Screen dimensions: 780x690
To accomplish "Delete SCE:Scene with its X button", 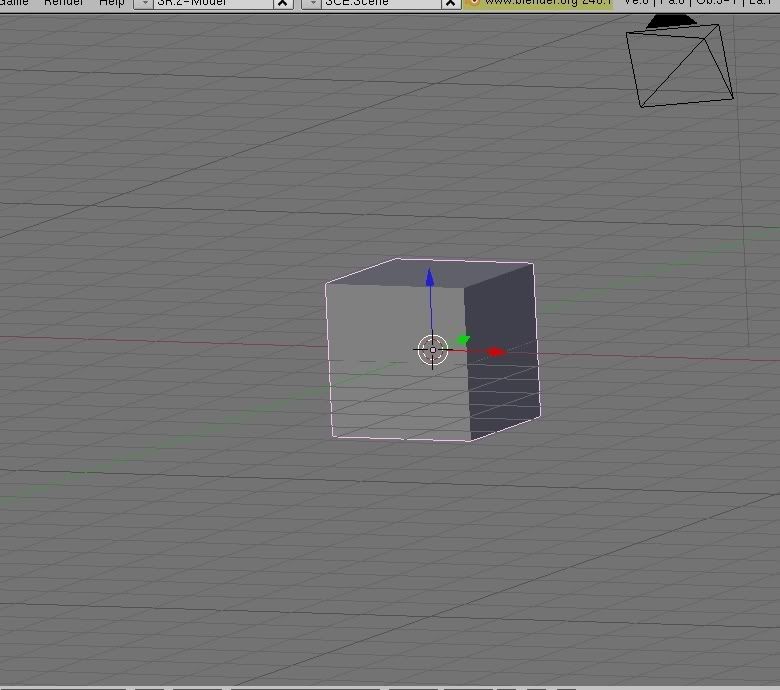I will [x=451, y=3].
